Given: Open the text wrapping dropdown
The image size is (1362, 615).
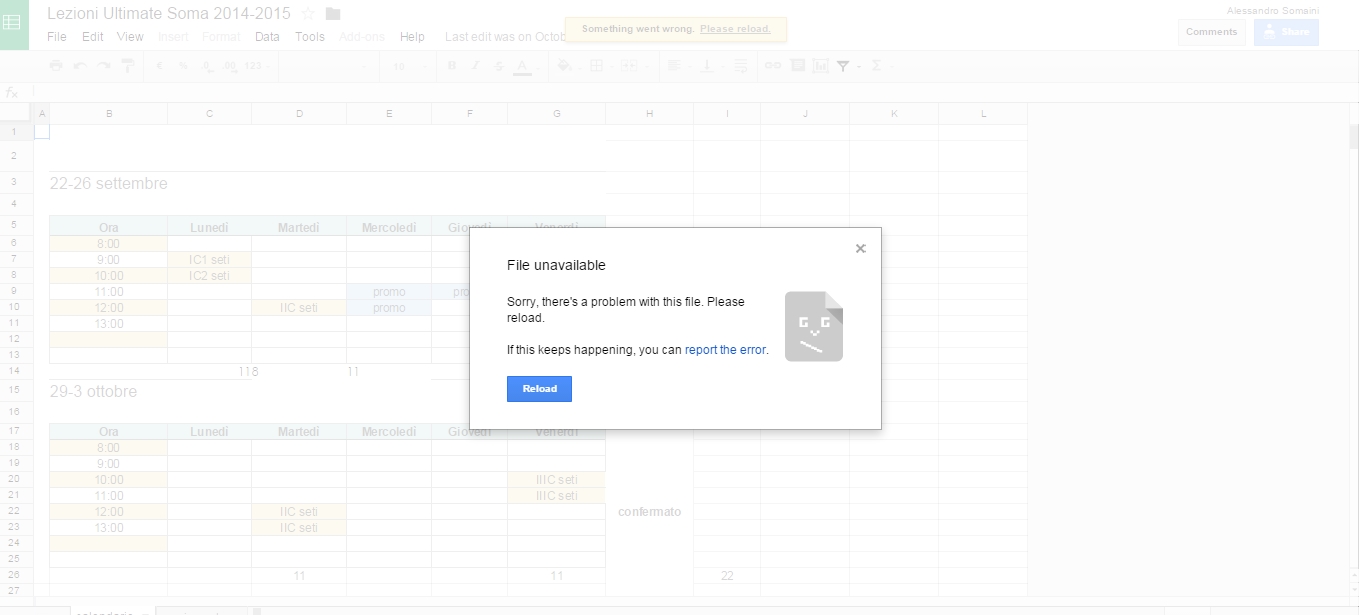Looking at the screenshot, I should 741,66.
